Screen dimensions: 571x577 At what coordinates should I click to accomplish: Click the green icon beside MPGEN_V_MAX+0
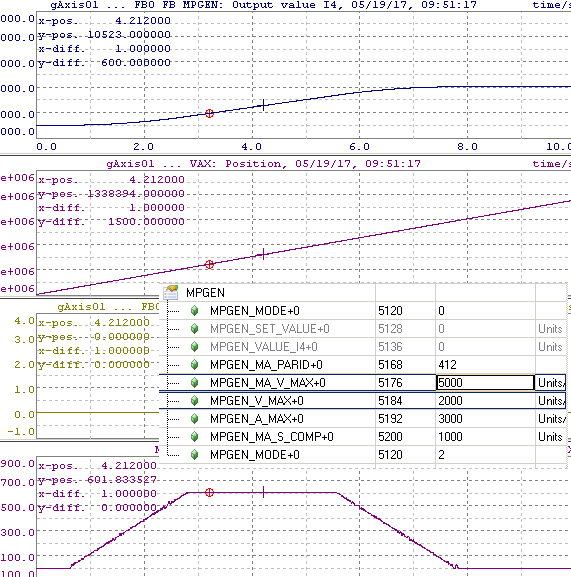click(195, 401)
